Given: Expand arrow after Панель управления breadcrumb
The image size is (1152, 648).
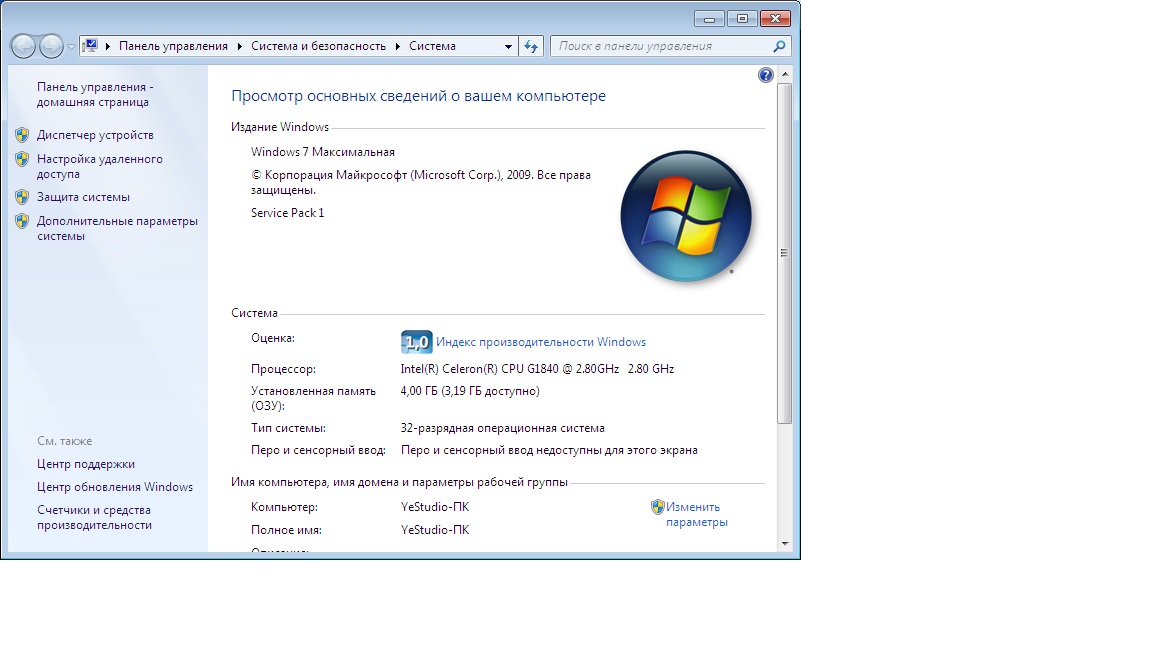Looking at the screenshot, I should [x=240, y=46].
